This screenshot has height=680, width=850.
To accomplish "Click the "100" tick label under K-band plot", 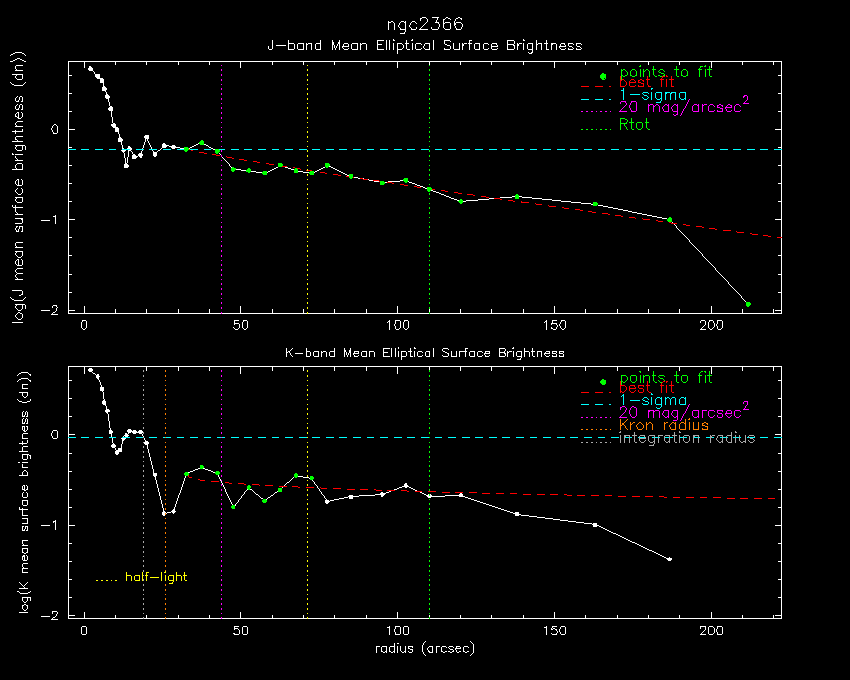I will click(x=397, y=631).
